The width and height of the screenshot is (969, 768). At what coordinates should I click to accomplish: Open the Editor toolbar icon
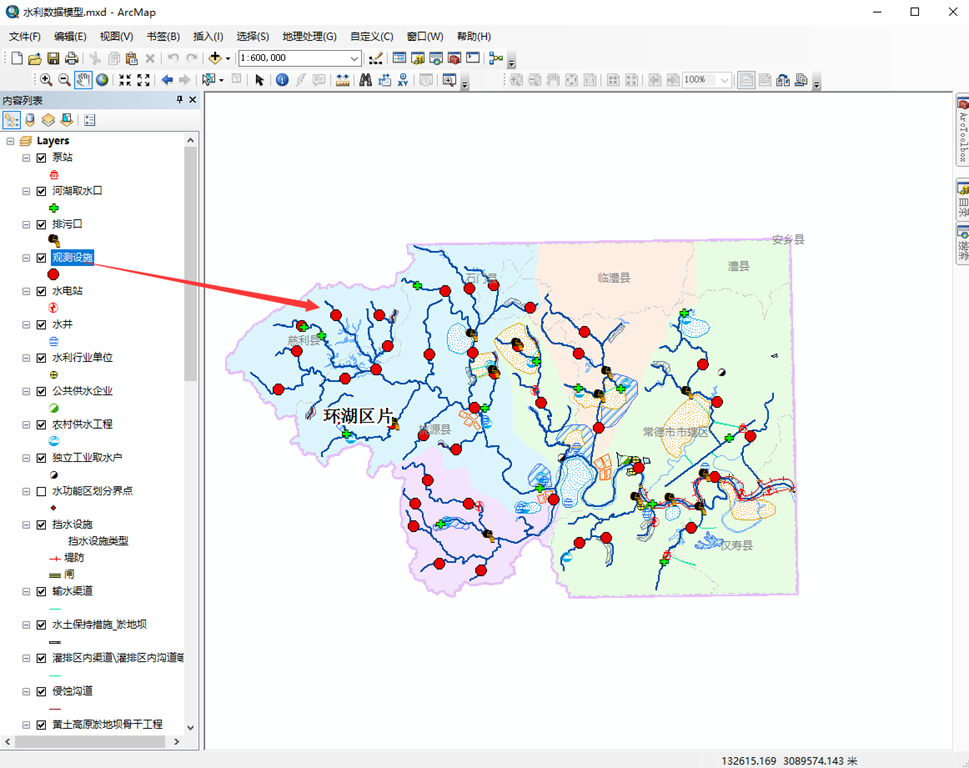pyautogui.click(x=376, y=58)
